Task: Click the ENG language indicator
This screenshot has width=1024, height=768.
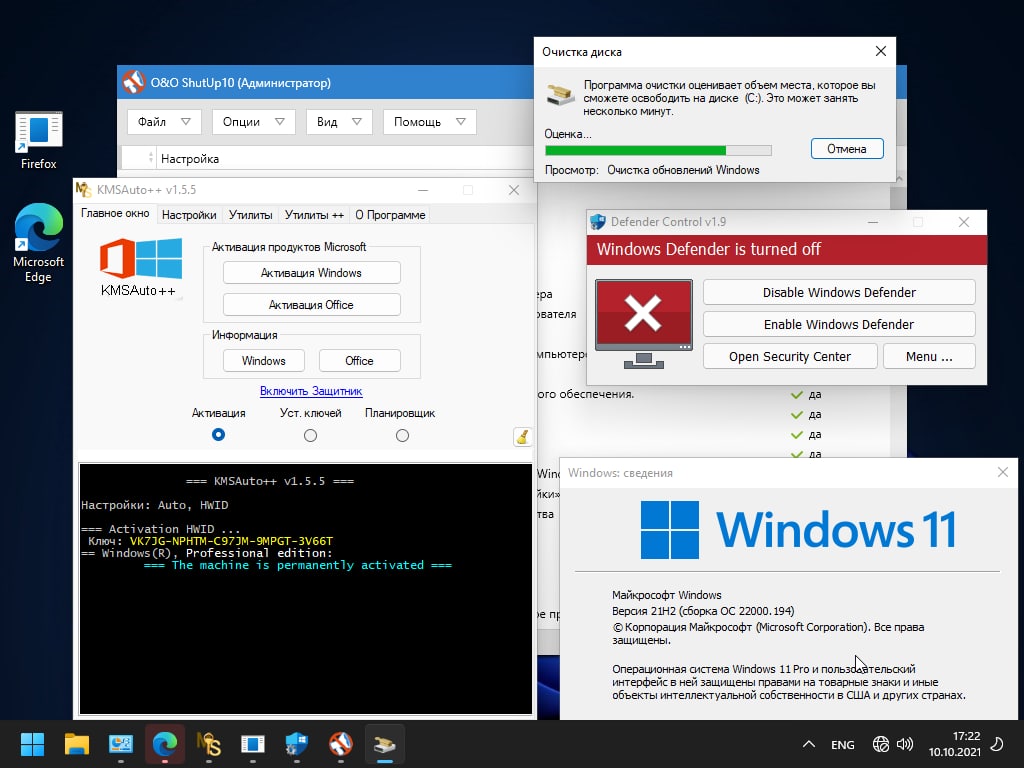Action: point(842,744)
